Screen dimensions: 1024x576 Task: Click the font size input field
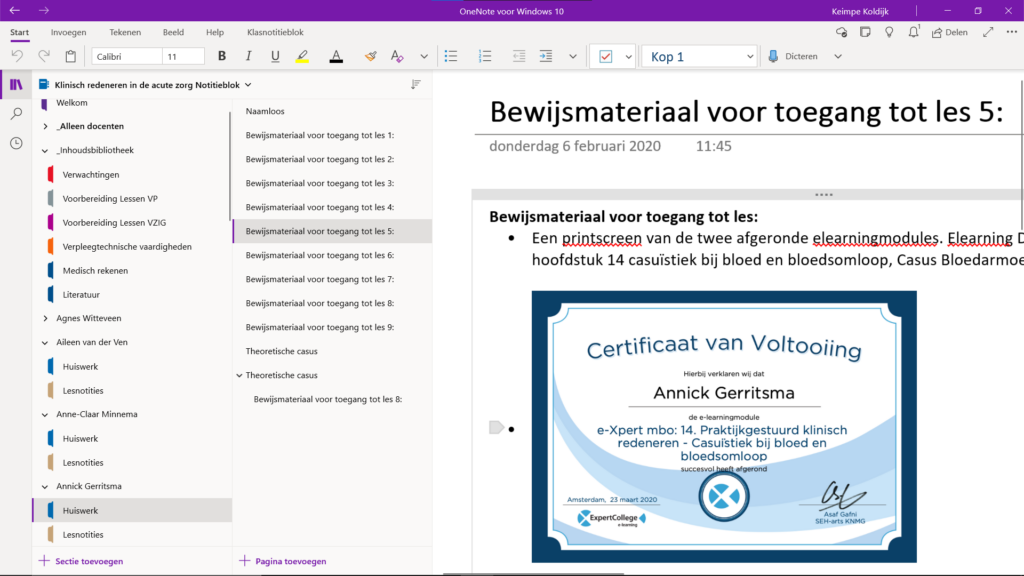tap(184, 56)
